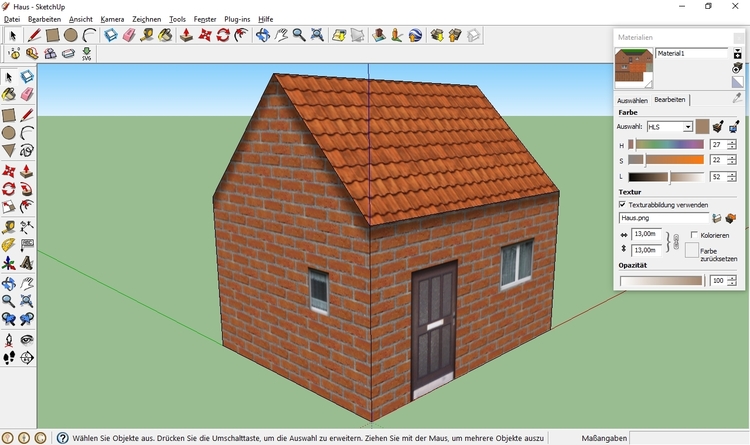Select the 3D Text tool in left toolbar
The height and width of the screenshot is (445, 750).
click(x=27, y=263)
